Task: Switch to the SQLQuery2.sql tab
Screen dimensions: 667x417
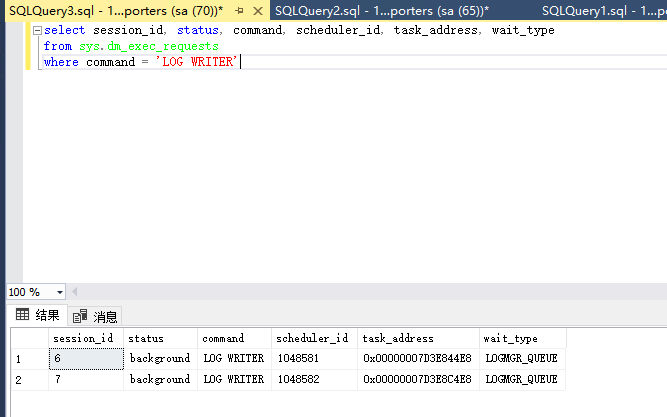Action: (x=382, y=11)
